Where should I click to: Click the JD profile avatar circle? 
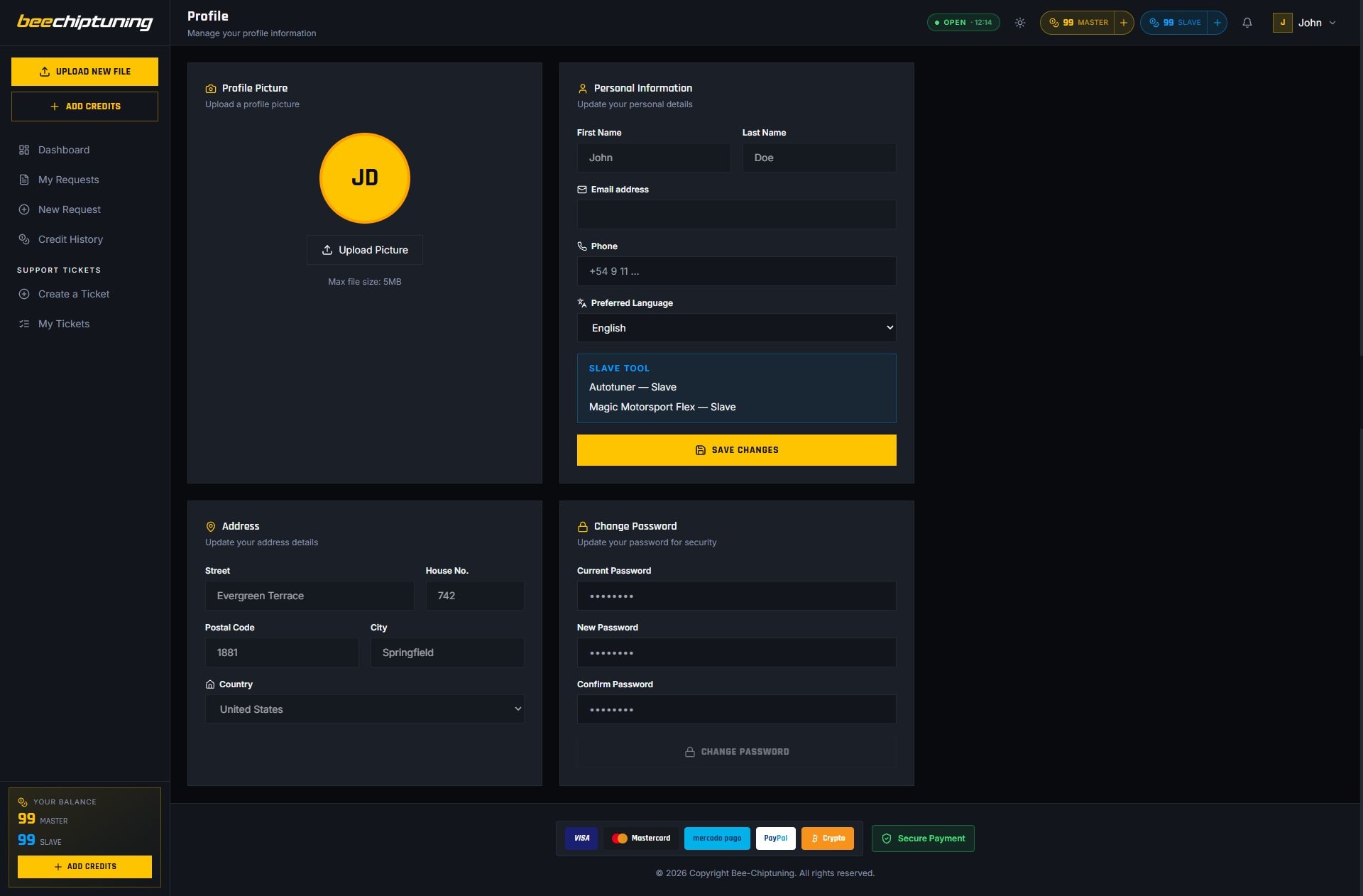[x=365, y=178]
